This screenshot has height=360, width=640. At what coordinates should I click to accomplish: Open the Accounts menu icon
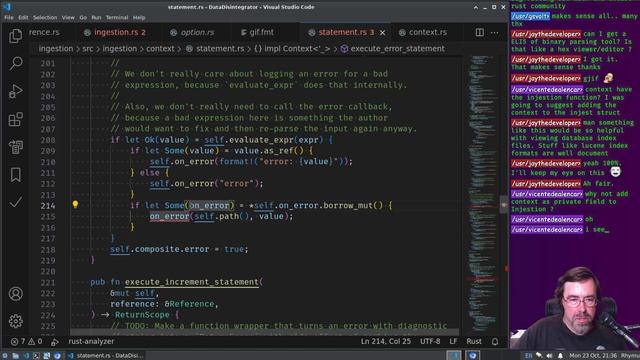point(16,294)
